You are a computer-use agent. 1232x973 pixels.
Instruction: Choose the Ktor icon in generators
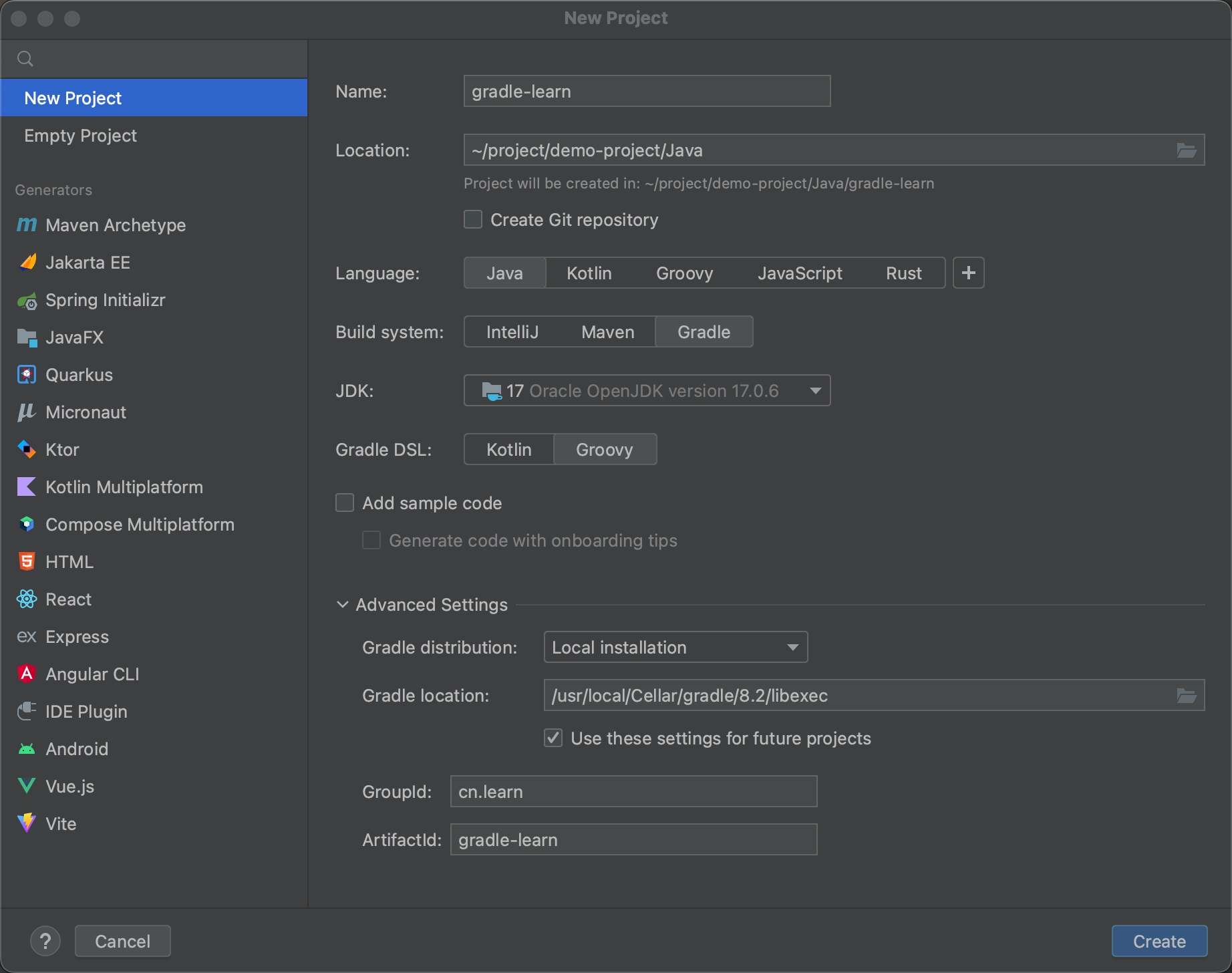[x=27, y=450]
